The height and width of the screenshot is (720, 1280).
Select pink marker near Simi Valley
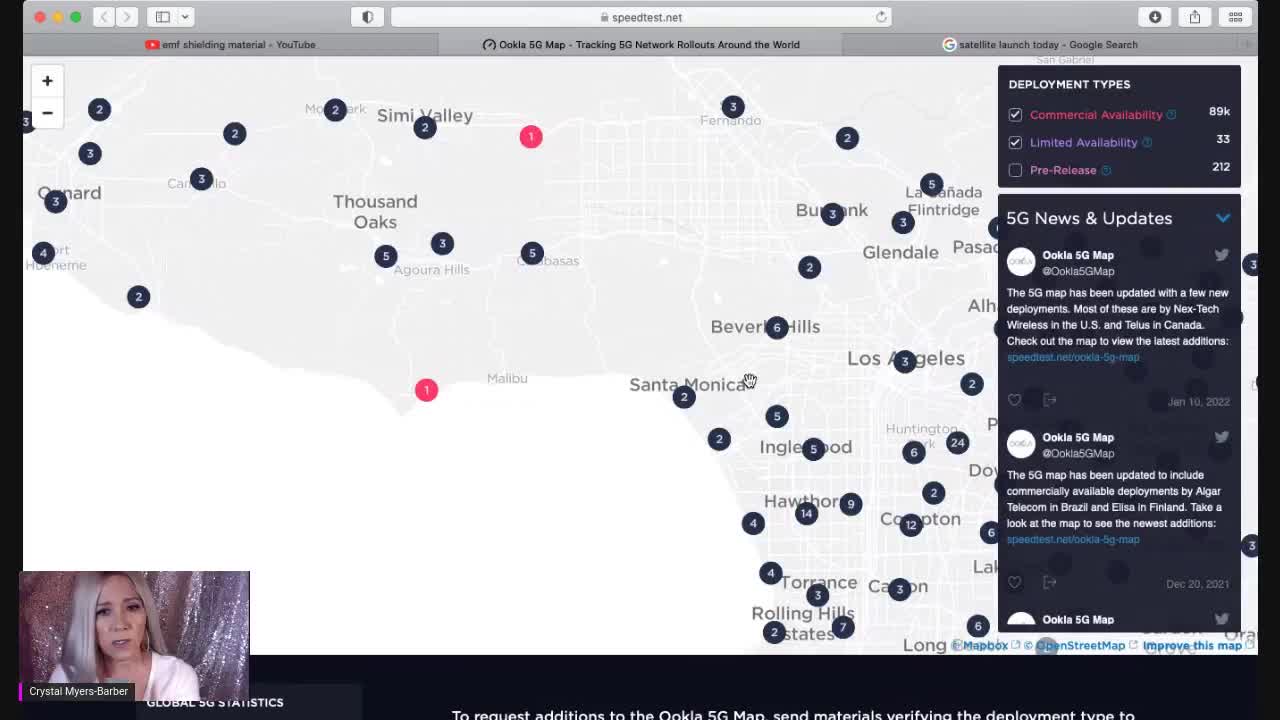531,137
